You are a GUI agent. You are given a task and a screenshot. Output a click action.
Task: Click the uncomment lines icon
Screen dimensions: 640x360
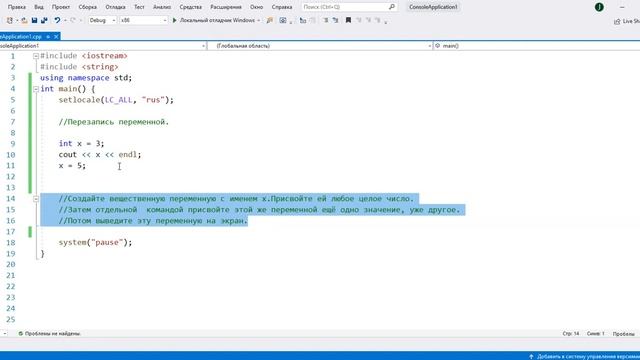point(335,20)
